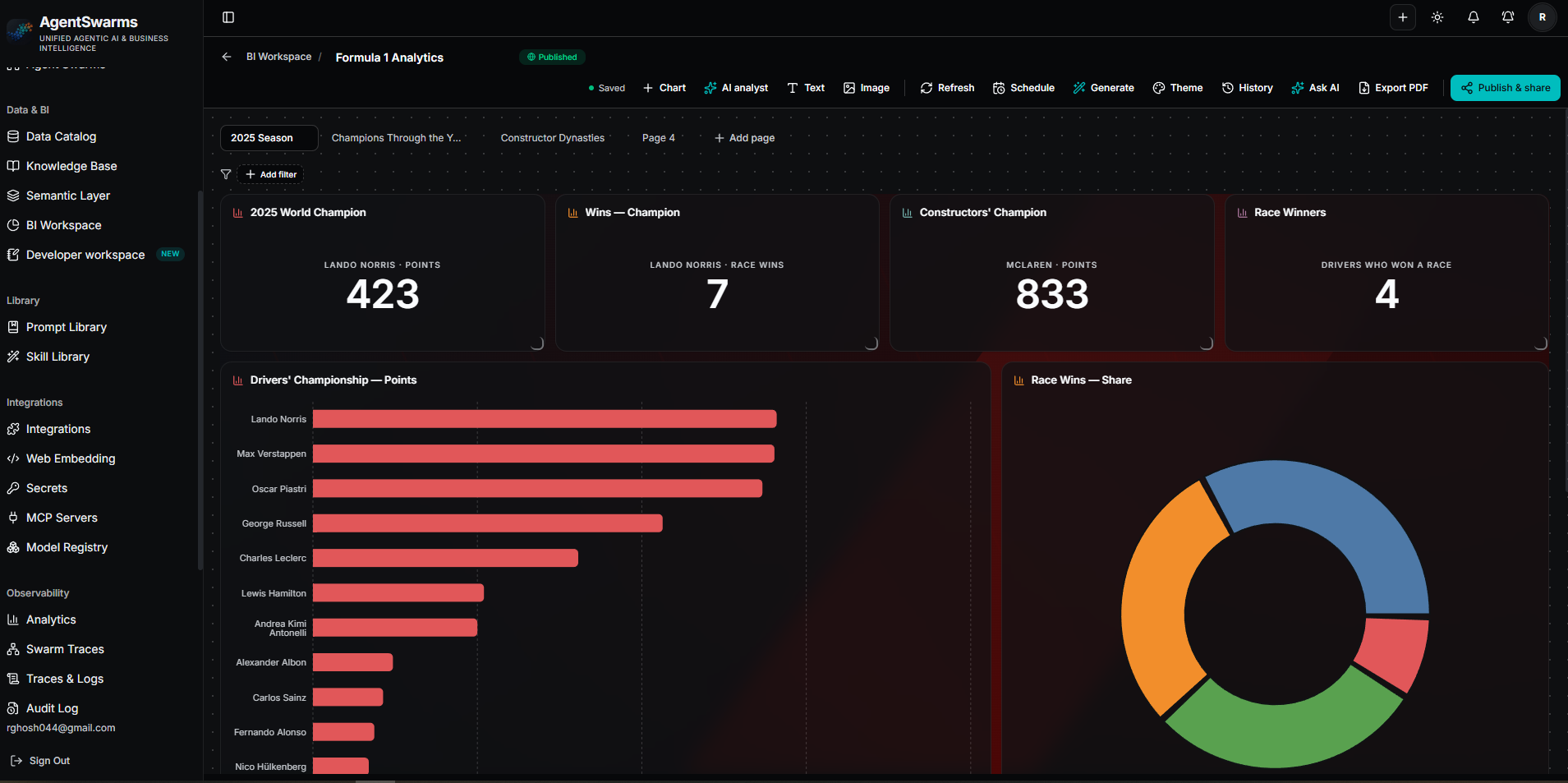
Task: Switch to Constructor Dynasties tab
Action: [552, 138]
